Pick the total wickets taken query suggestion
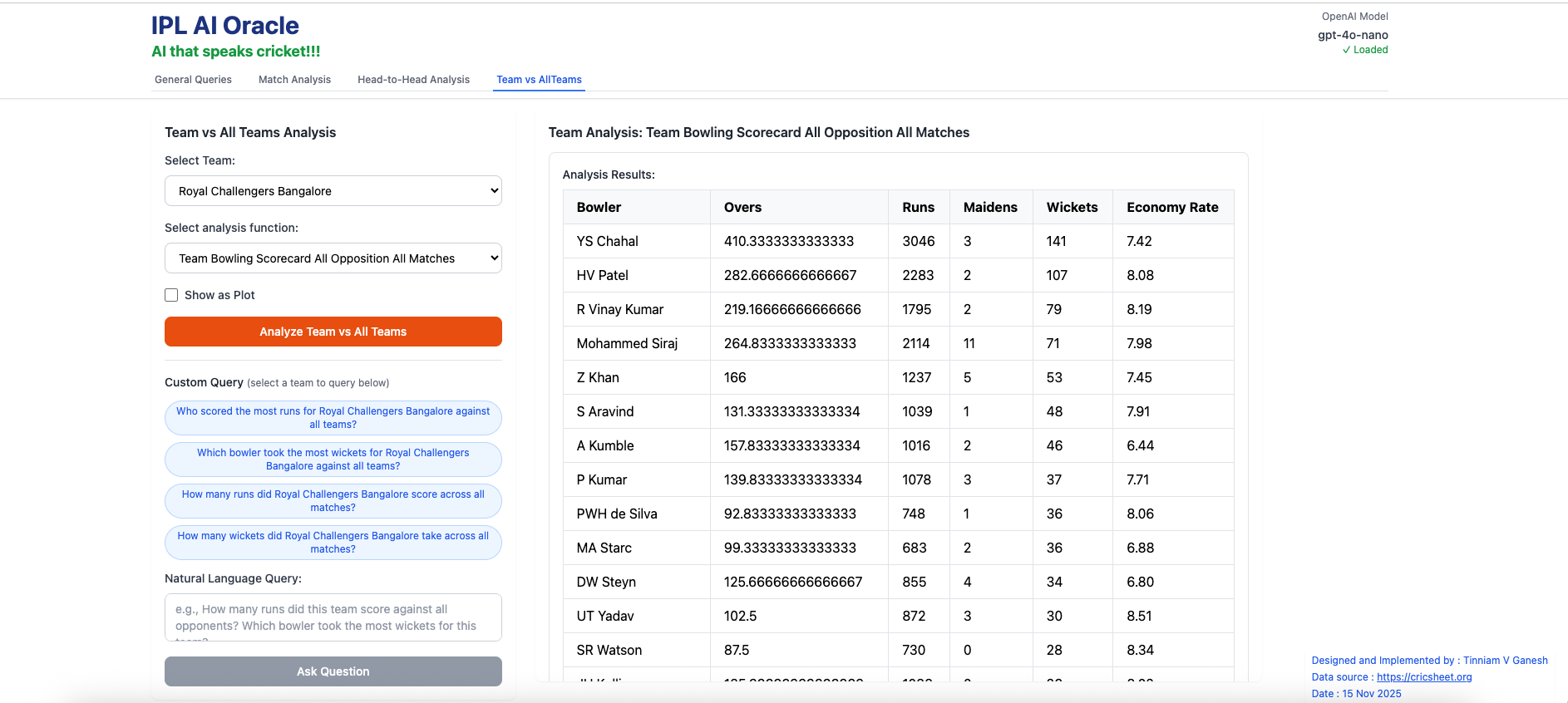Viewport: 1568px width, 703px height. click(x=333, y=543)
